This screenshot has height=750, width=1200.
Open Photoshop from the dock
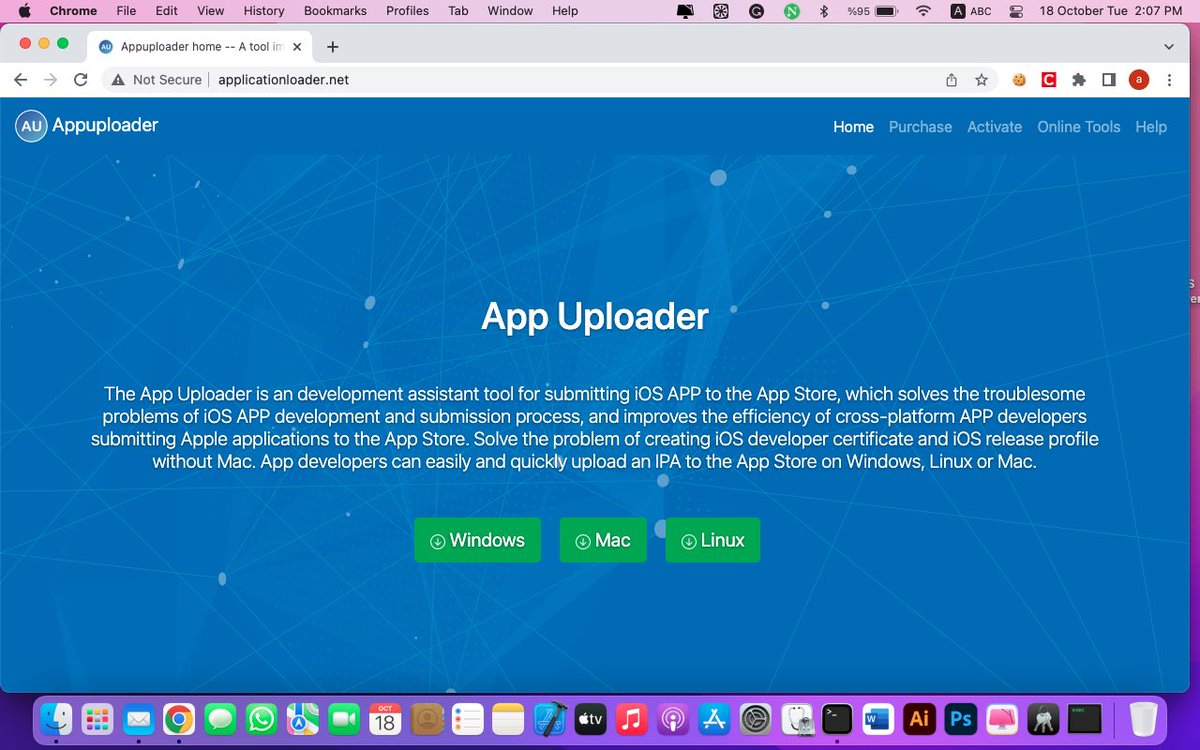961,718
